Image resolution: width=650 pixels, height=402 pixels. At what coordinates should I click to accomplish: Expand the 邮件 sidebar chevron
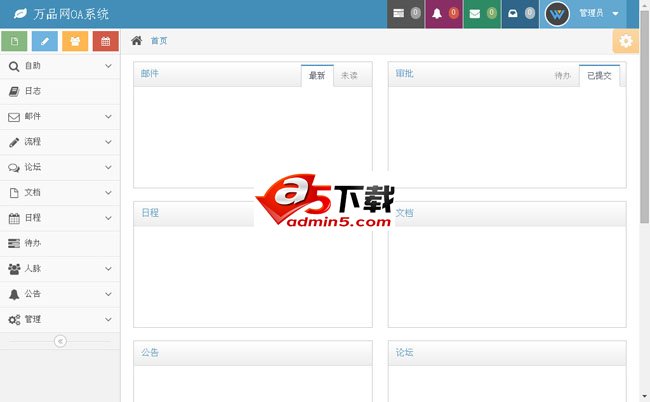(108, 116)
